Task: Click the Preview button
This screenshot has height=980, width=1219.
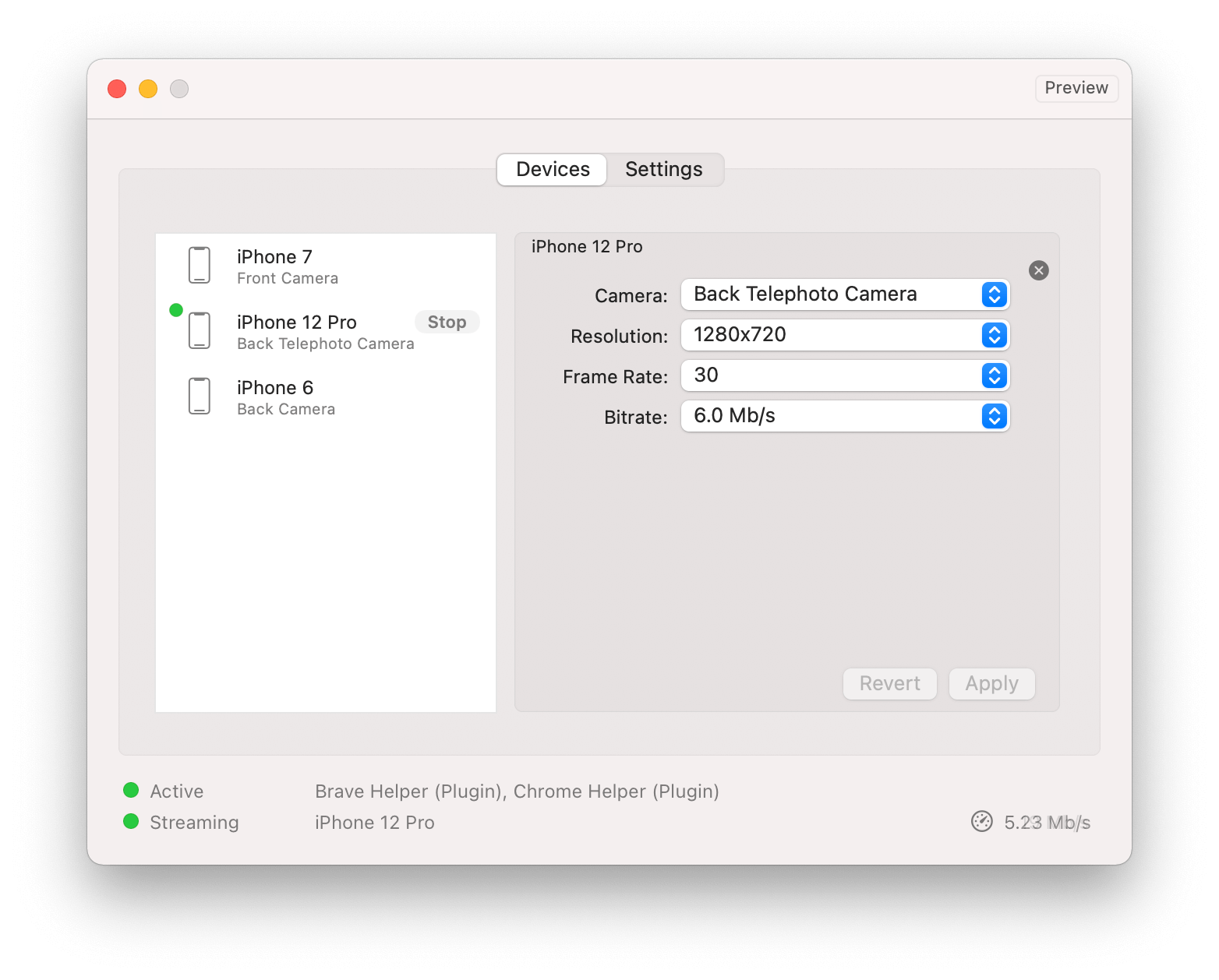Action: 1076,88
